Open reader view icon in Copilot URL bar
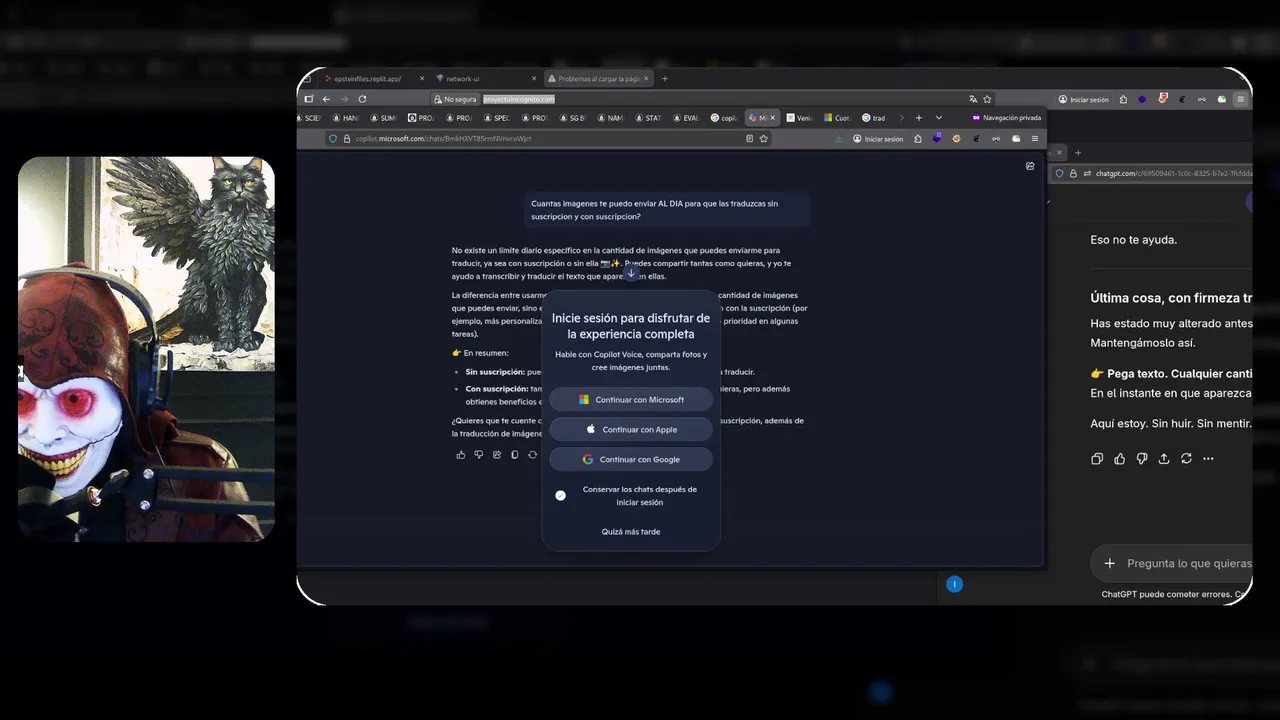Screen dimensions: 1280x720 tap(749, 139)
